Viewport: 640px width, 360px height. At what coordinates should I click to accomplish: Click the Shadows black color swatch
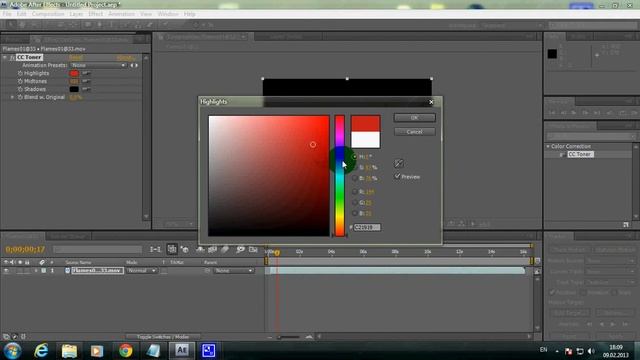[x=74, y=89]
